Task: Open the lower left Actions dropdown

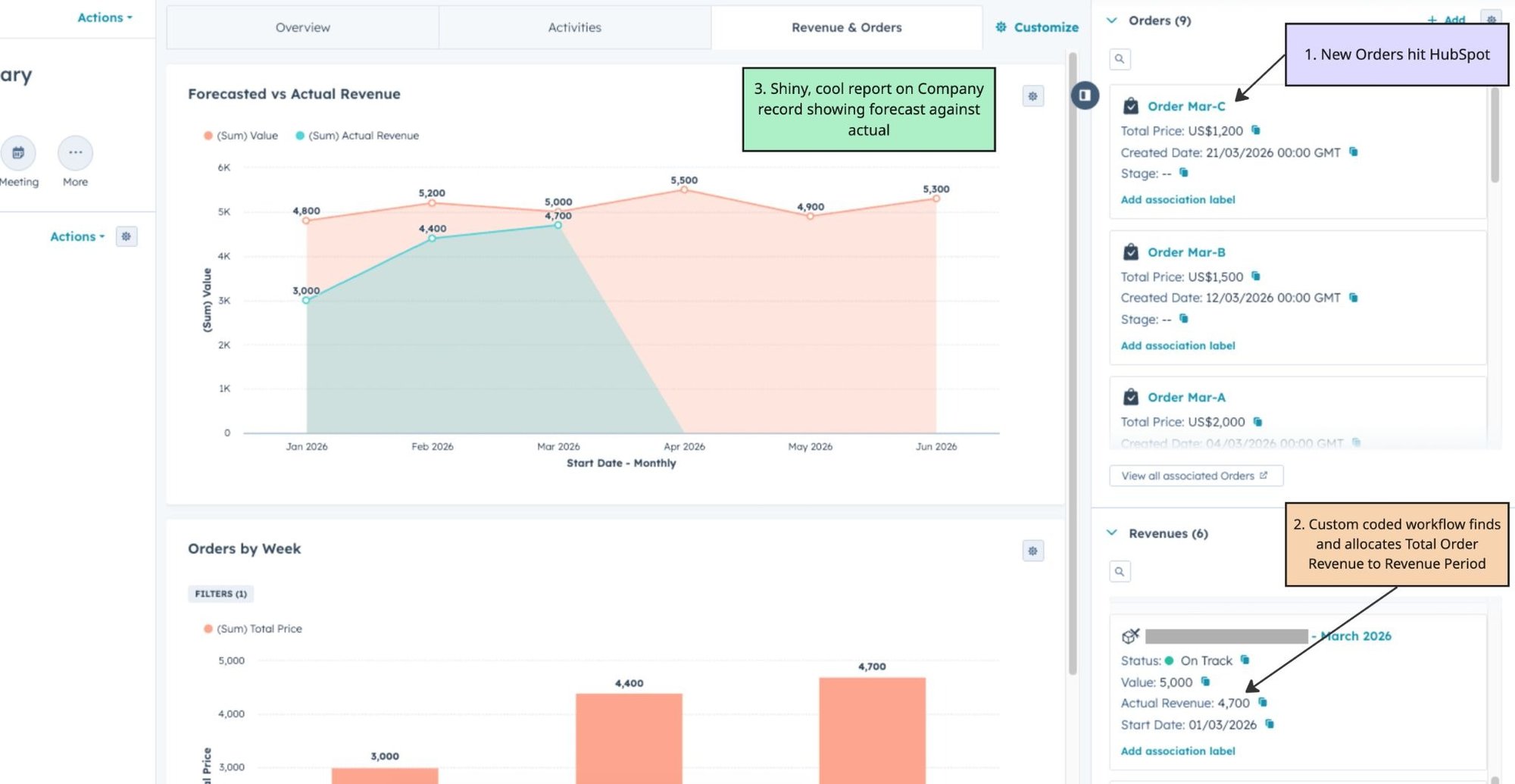Action: [77, 236]
